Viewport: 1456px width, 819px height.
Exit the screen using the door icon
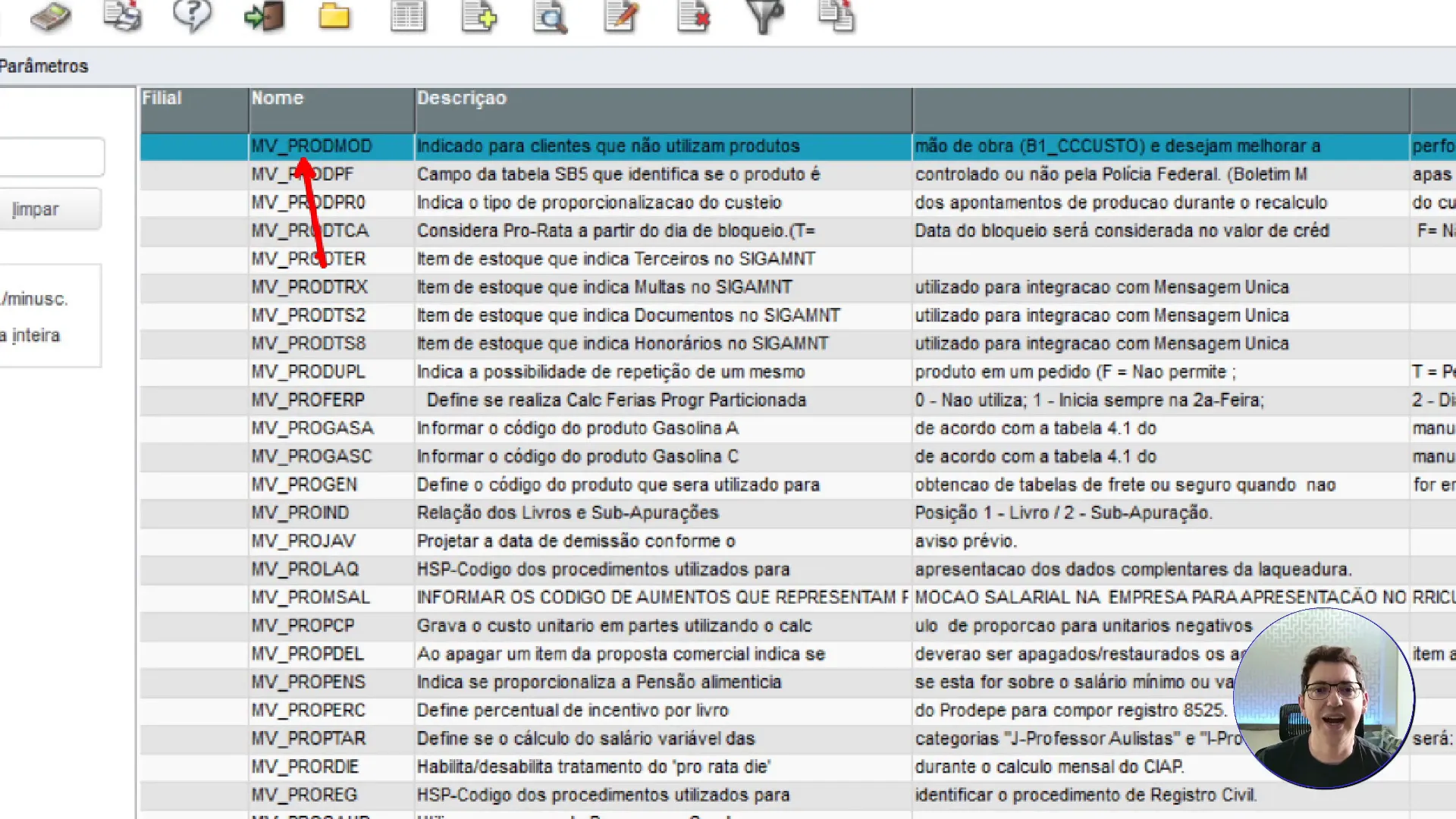pos(263,17)
